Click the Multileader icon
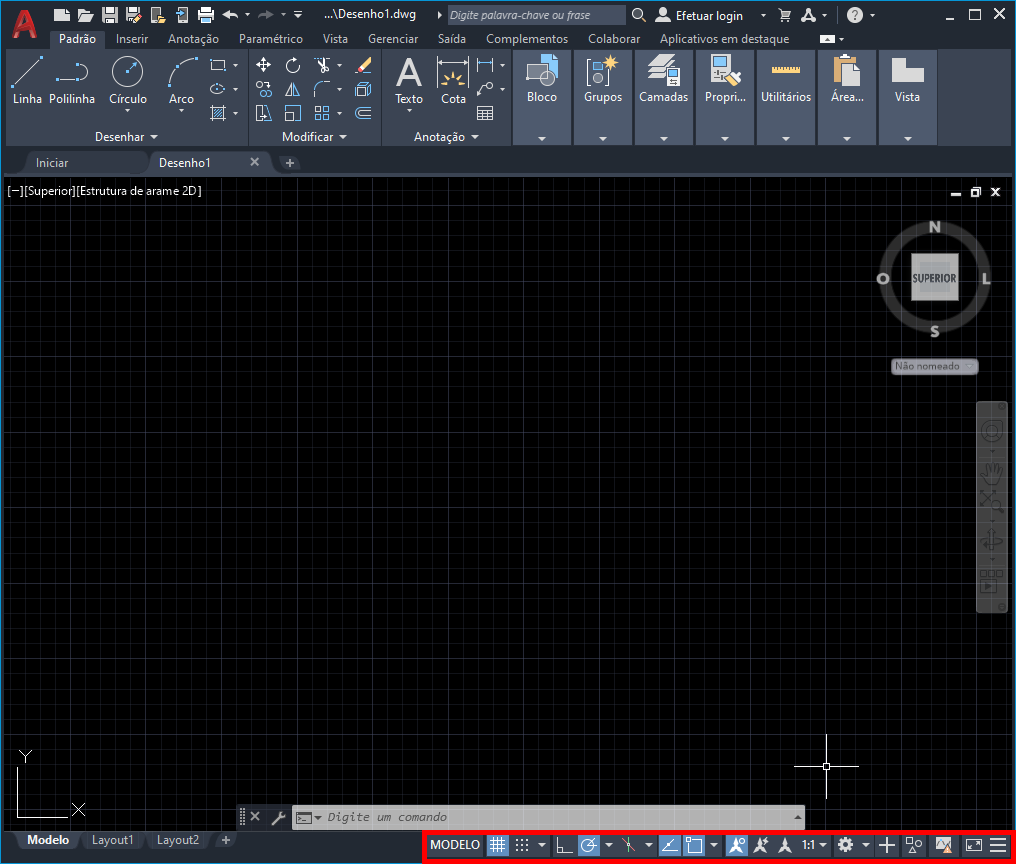Screen dimensions: 1016x864 (x=485, y=89)
